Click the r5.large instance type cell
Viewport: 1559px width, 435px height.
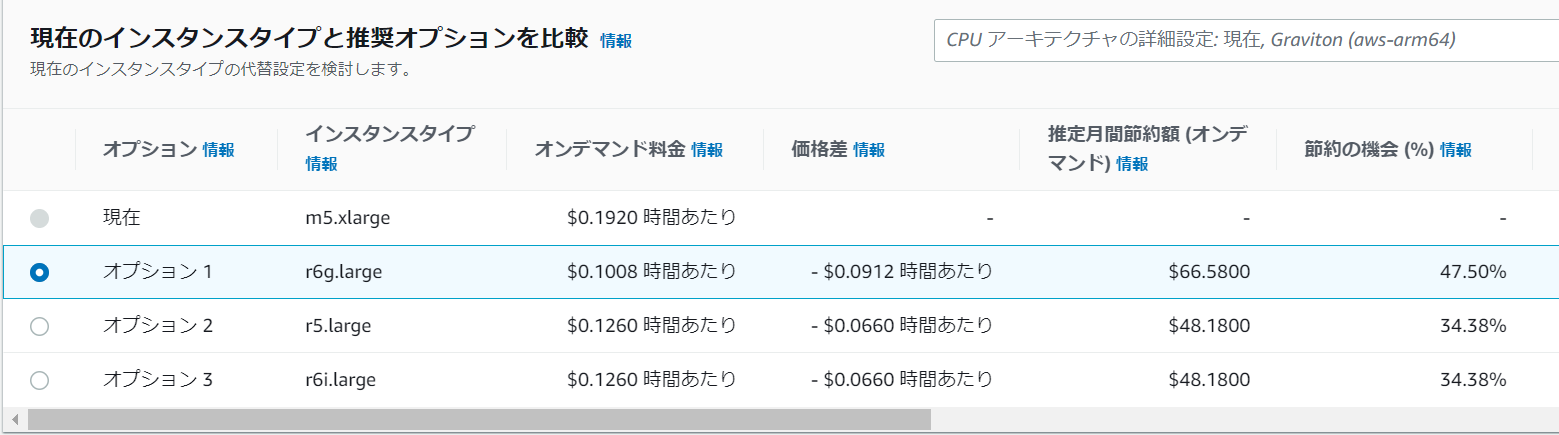click(x=340, y=326)
